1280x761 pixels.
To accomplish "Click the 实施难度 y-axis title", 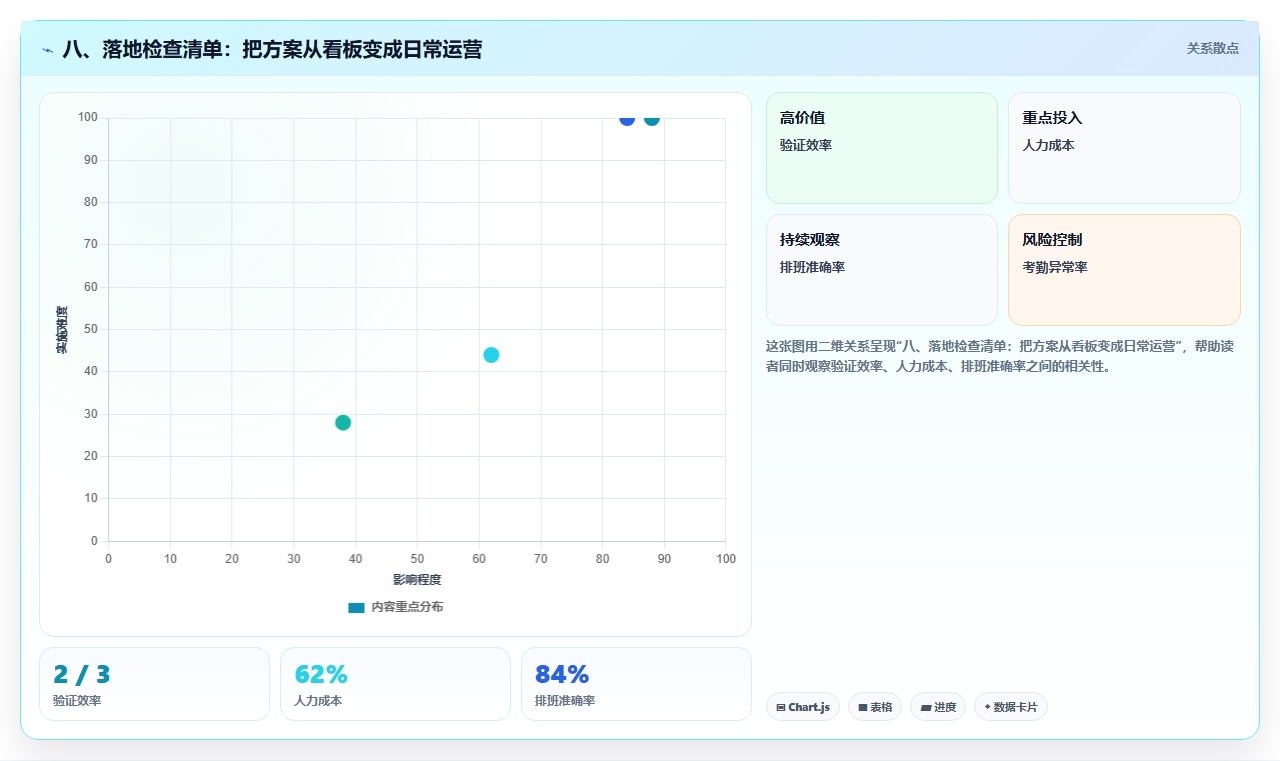I will click(x=62, y=330).
